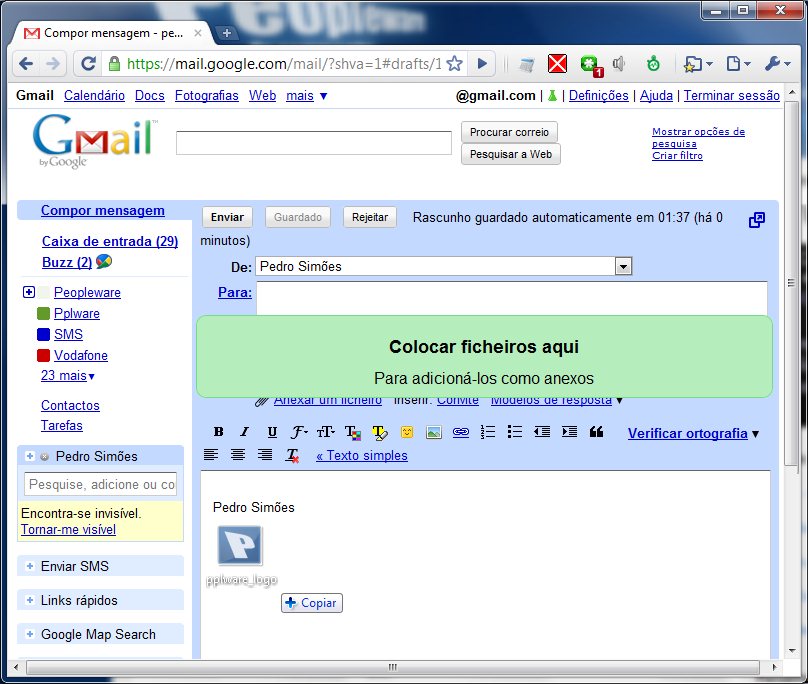The height and width of the screenshot is (684, 808).
Task: Open Gmail Labs green flask icon
Action: coord(552,96)
